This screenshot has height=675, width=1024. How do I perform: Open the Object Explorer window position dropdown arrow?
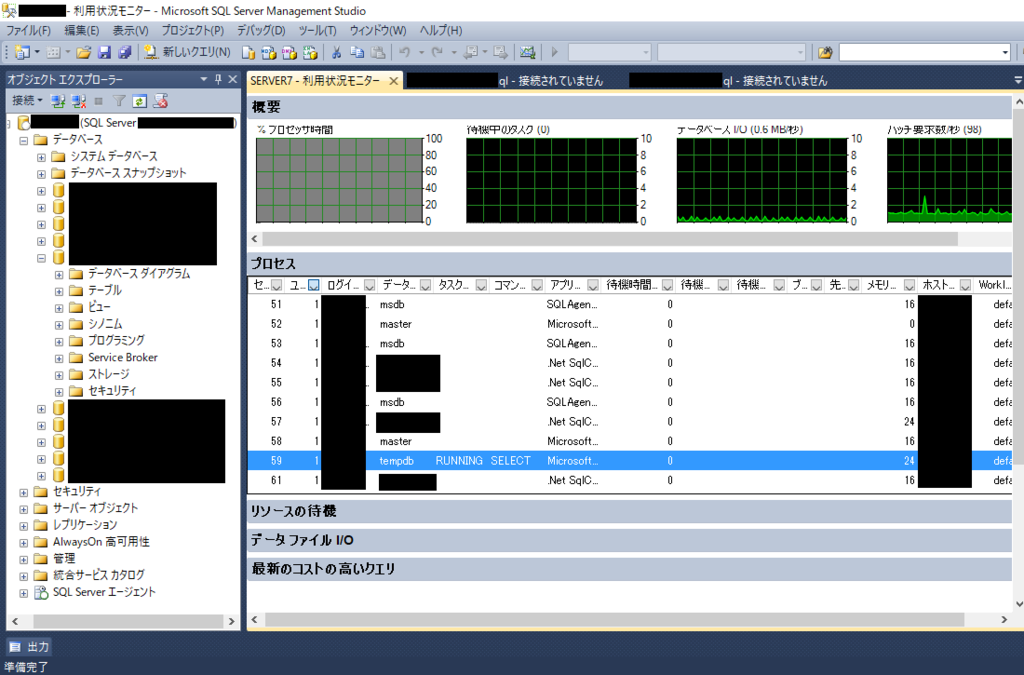pyautogui.click(x=204, y=80)
